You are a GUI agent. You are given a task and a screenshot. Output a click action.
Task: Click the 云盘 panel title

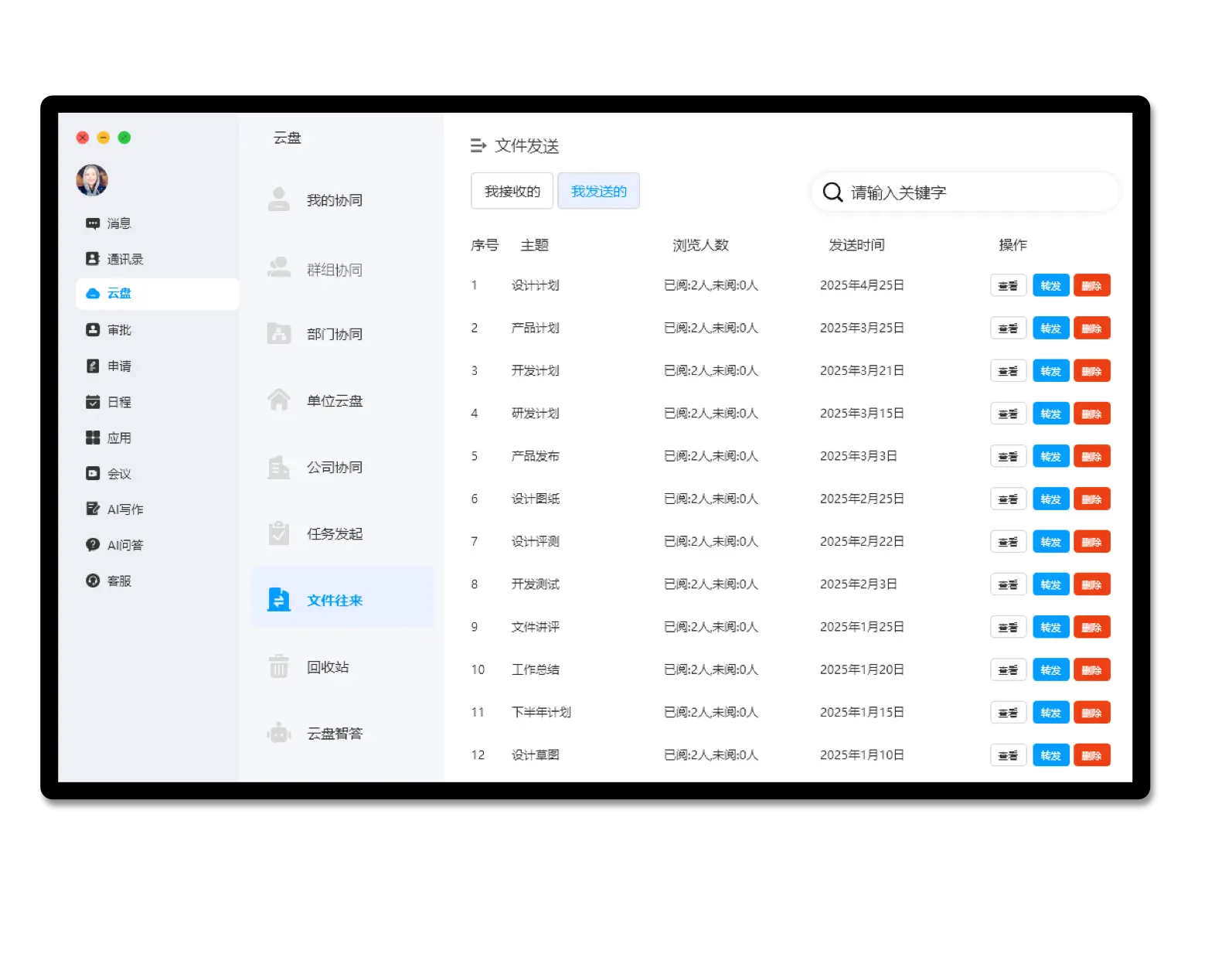(287, 138)
